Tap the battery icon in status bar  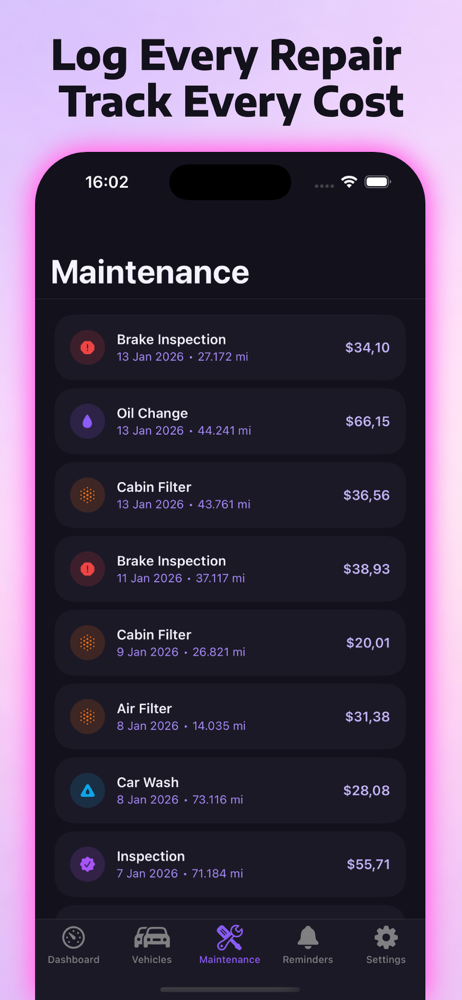378,182
